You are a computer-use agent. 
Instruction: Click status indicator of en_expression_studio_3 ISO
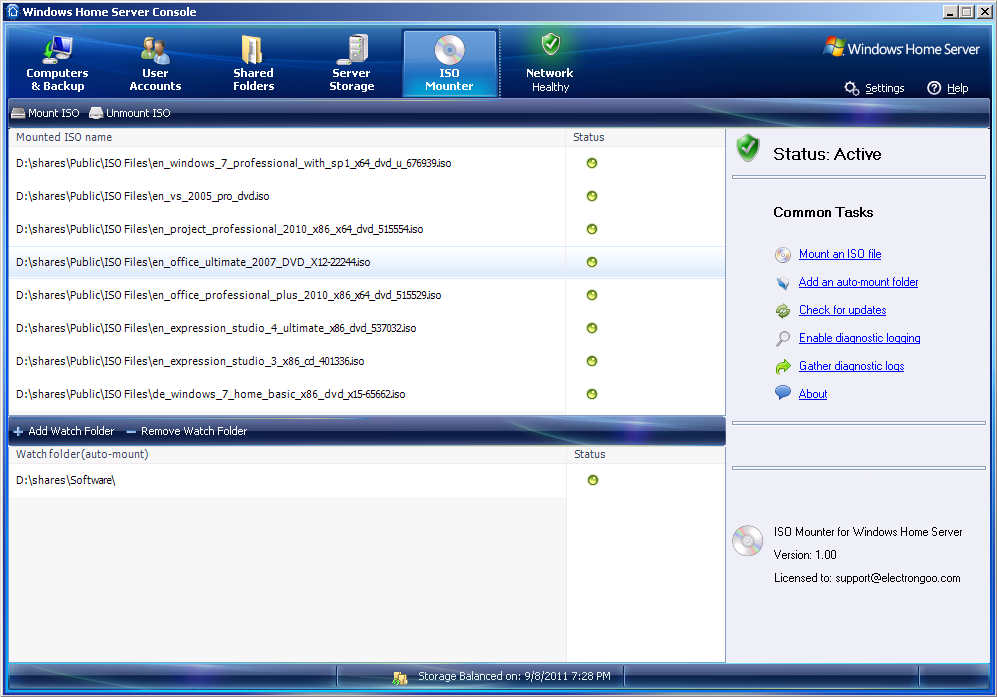point(592,361)
